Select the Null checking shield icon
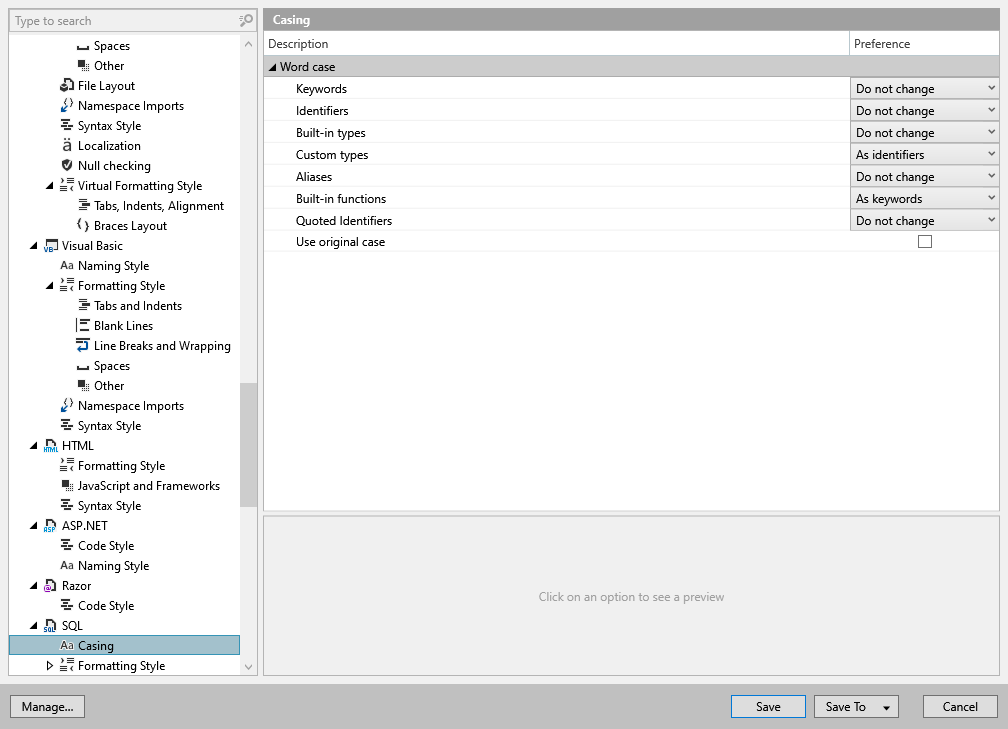Viewport: 1008px width, 729px height. 68,165
